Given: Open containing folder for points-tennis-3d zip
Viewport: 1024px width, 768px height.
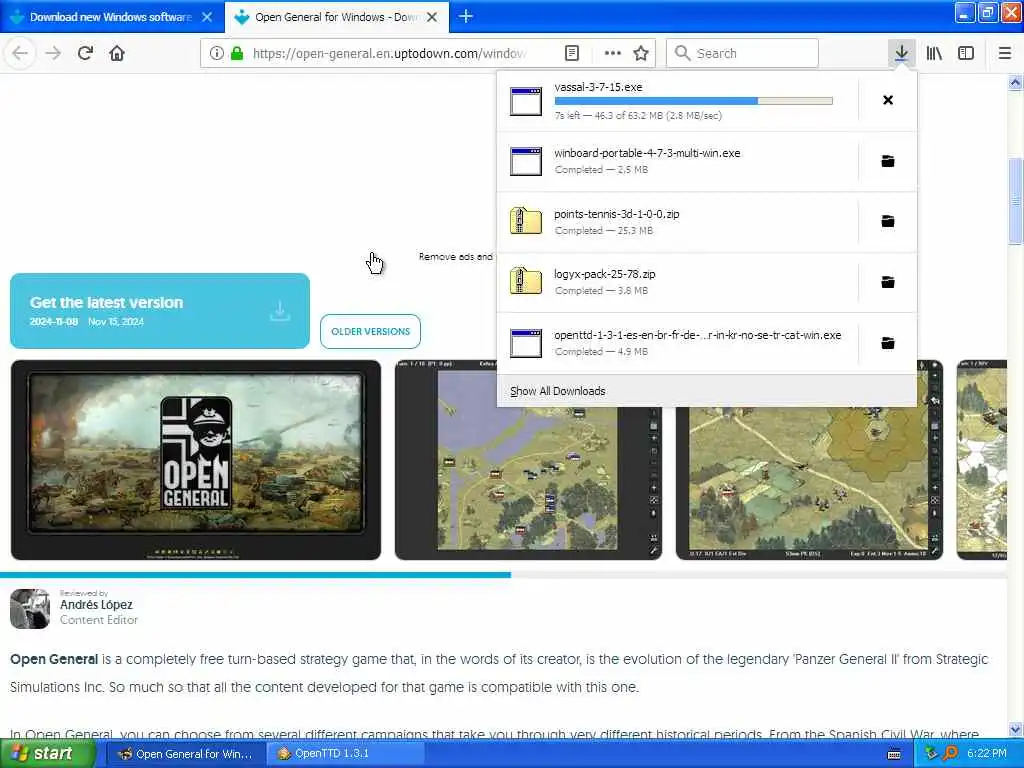Looking at the screenshot, I should pyautogui.click(x=888, y=221).
